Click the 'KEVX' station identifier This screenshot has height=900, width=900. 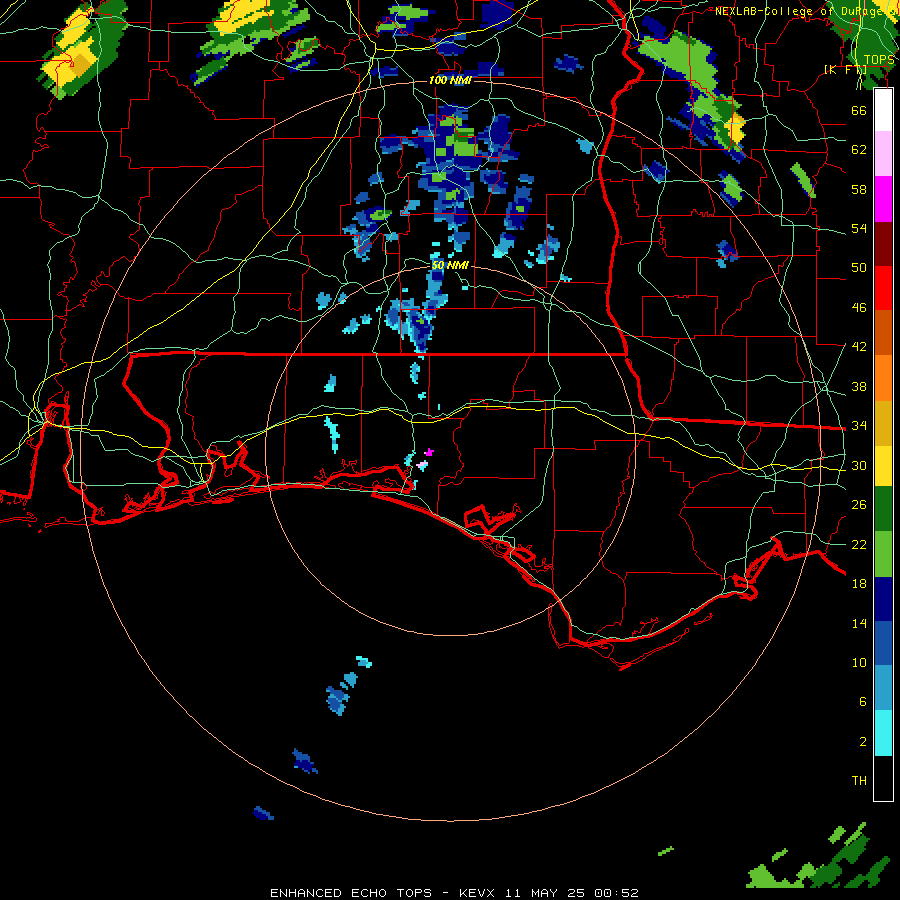pos(479,893)
